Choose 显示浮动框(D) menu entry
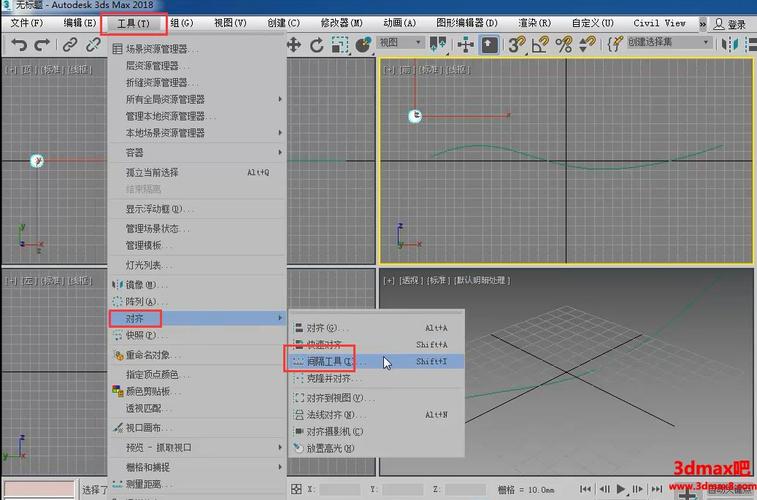This screenshot has width=757, height=500. [197, 209]
